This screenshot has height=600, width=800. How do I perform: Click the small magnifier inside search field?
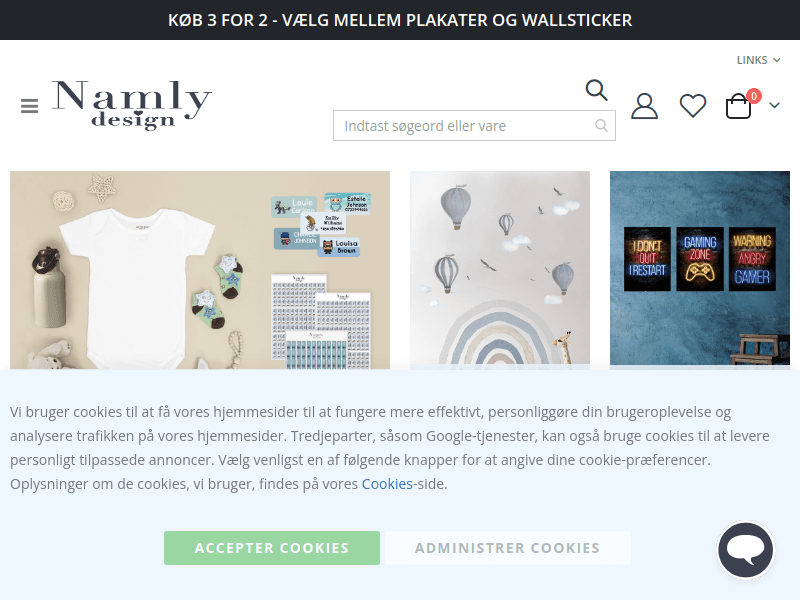[602, 126]
